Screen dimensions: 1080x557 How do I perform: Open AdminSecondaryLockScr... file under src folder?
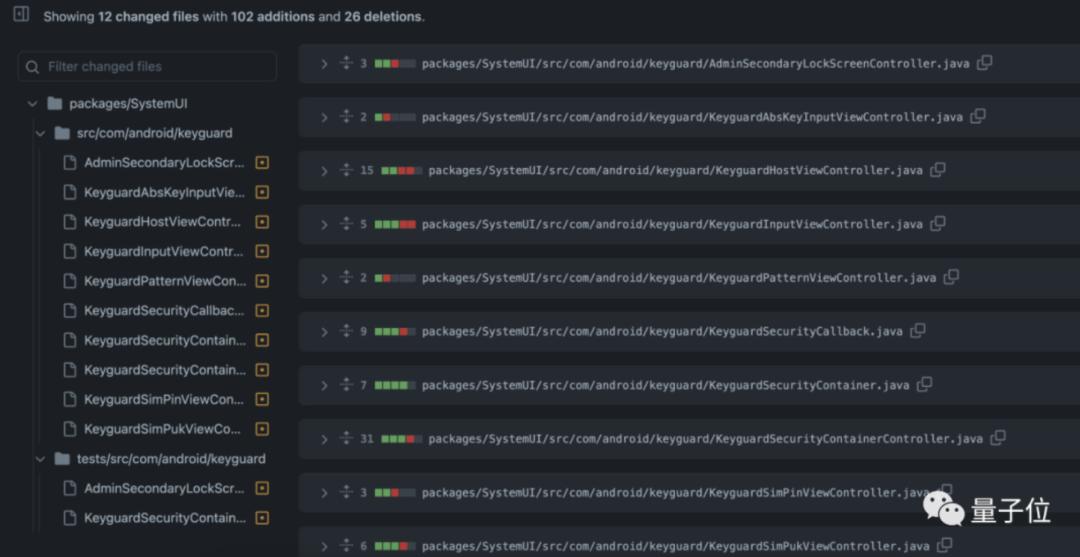[x=164, y=163]
